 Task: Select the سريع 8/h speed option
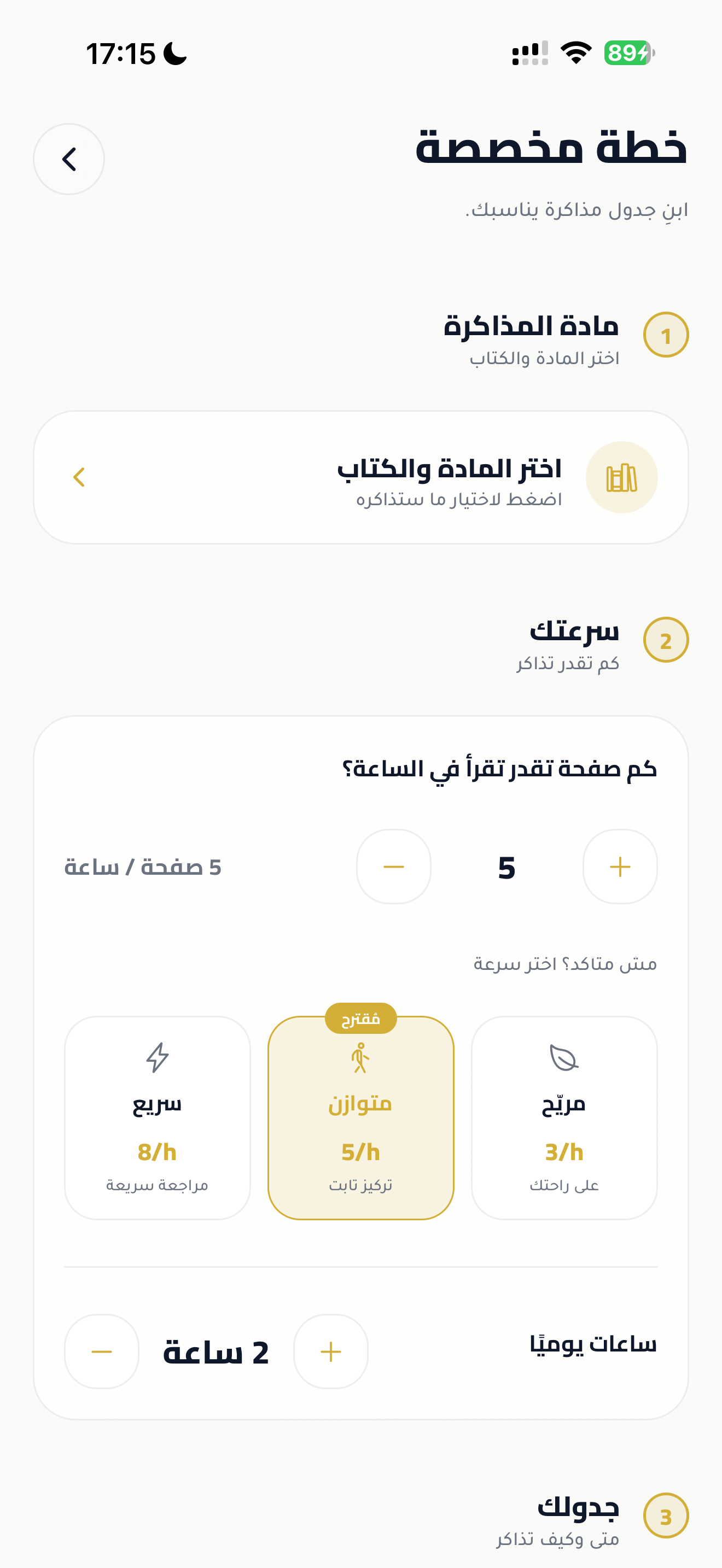[158, 1118]
